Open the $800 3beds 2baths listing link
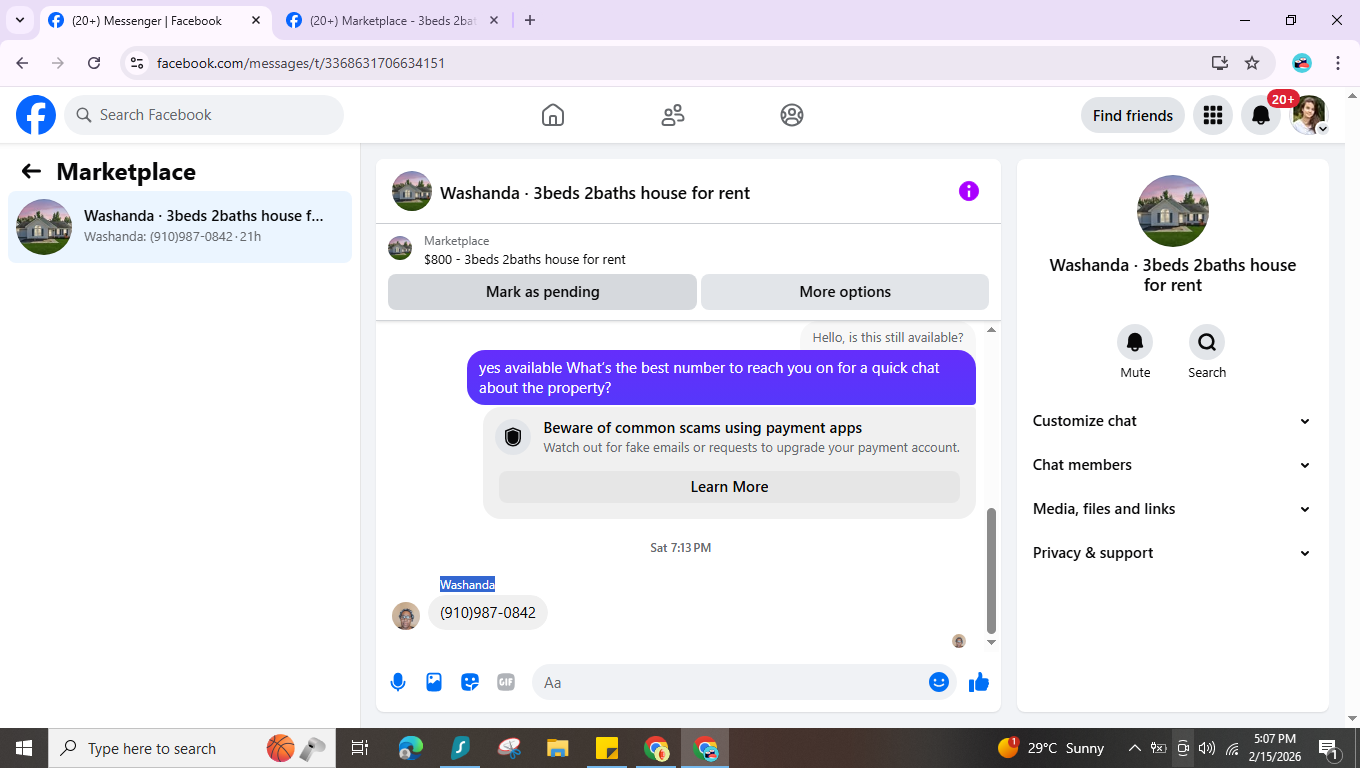 coord(525,259)
